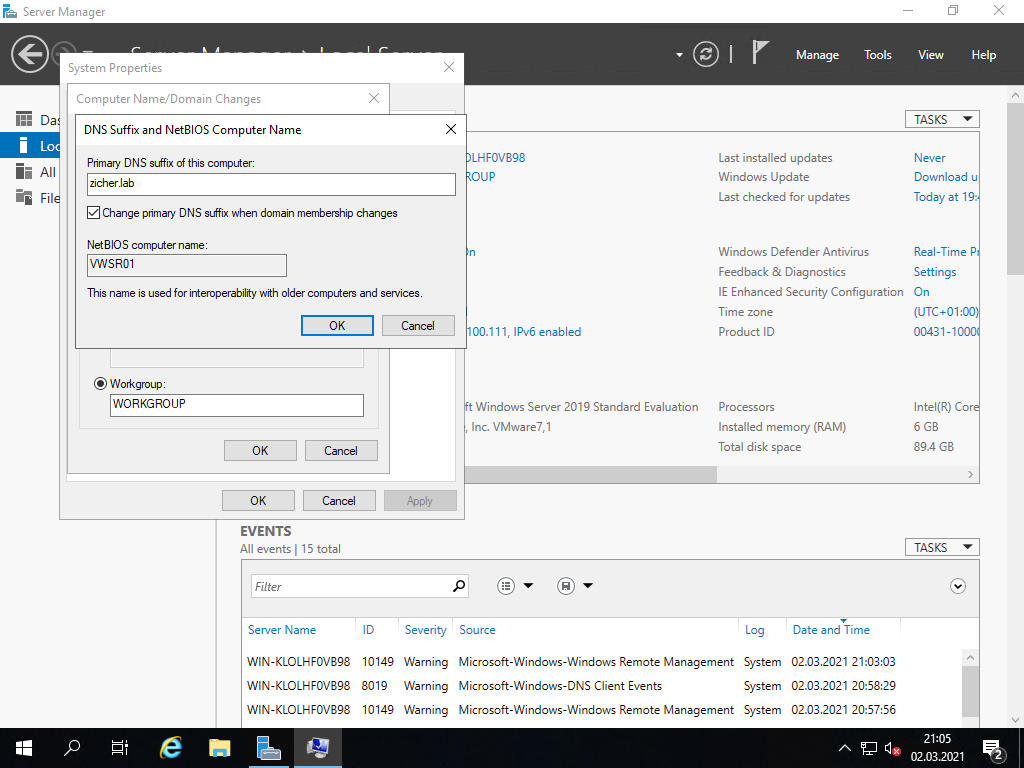
Task: Expand the Events TASKS dropdown
Action: pos(941,547)
